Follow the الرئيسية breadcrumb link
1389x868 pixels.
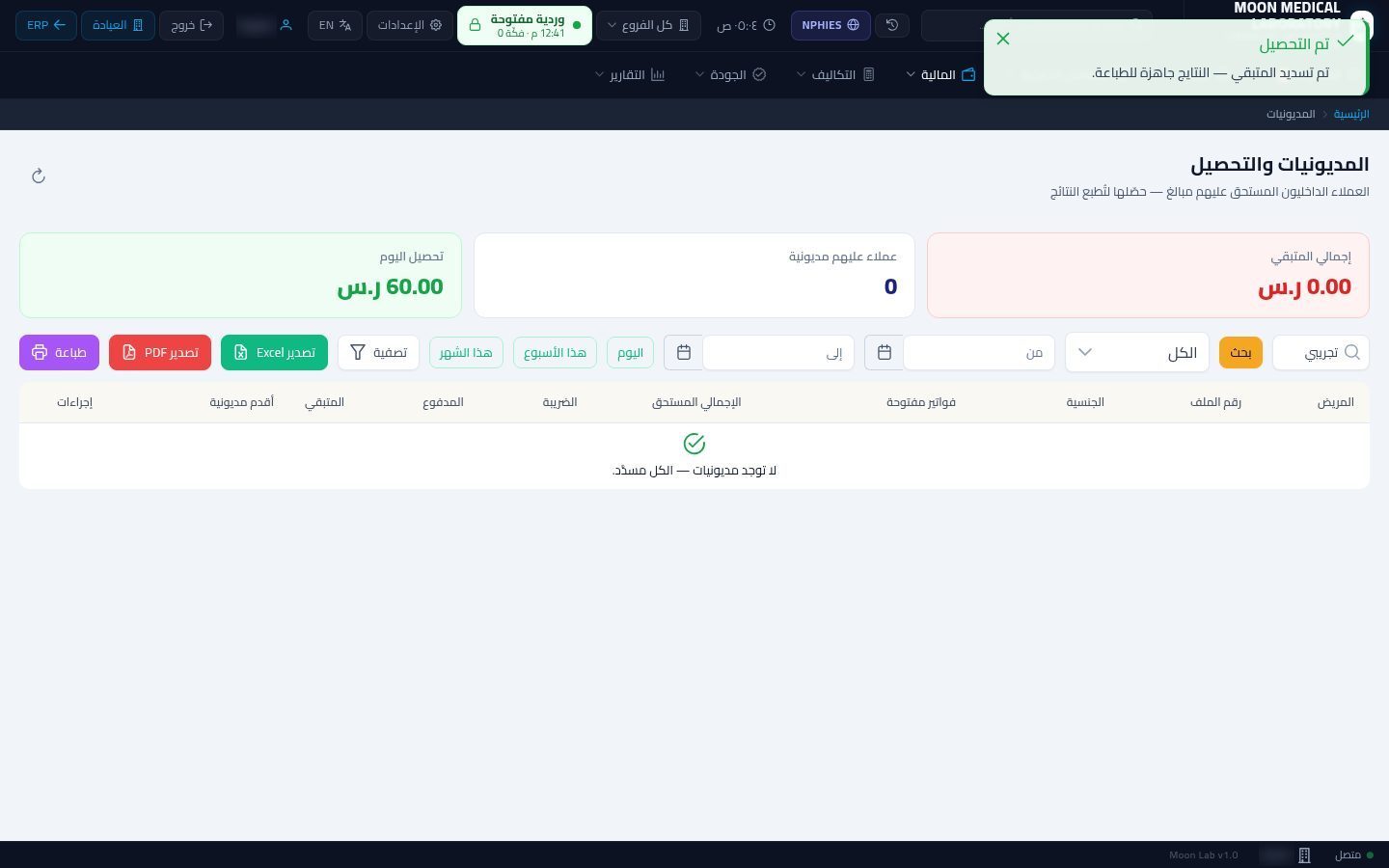point(1351,114)
